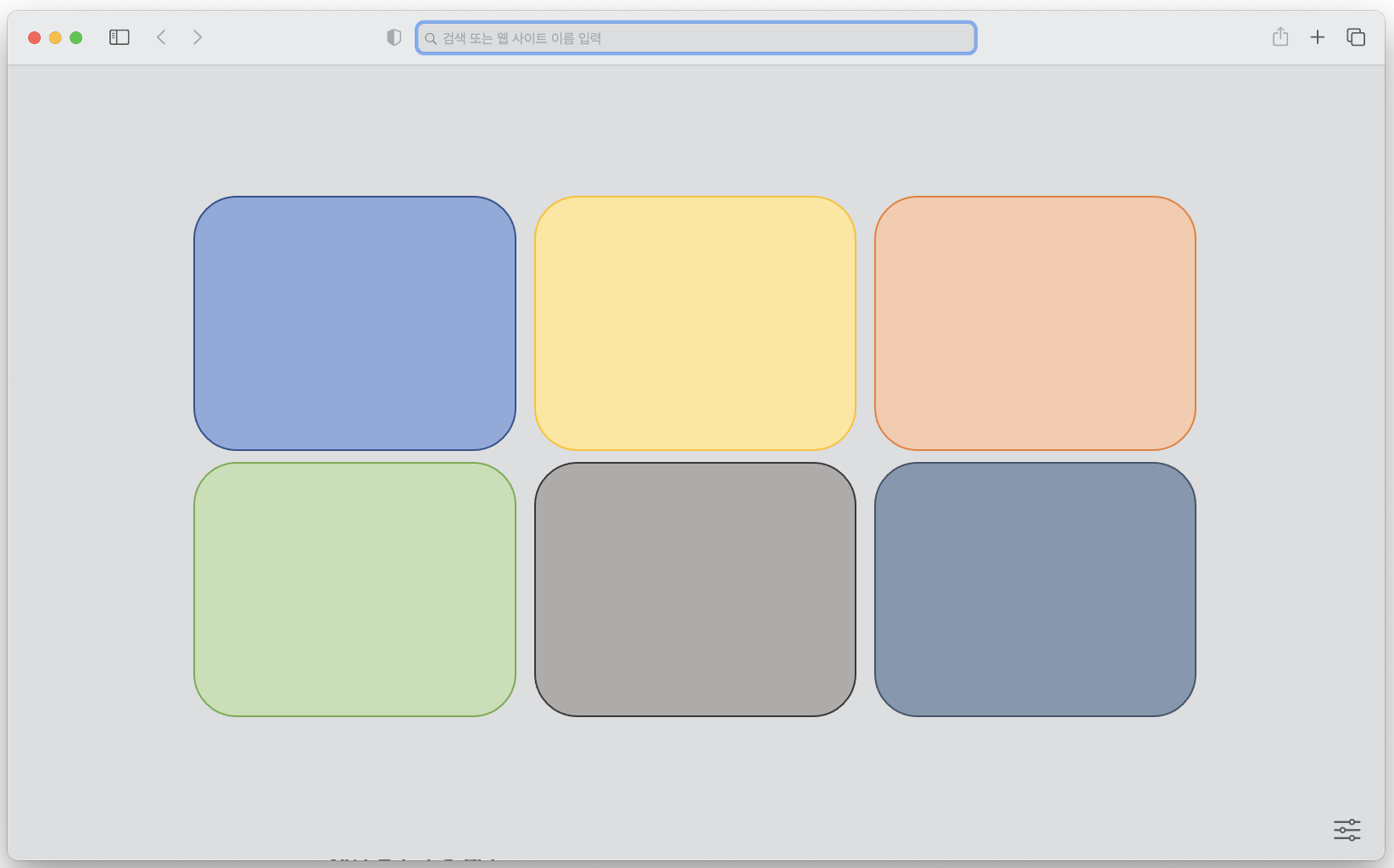This screenshot has width=1394, height=868.
Task: Open the slate blue tile
Action: (1035, 589)
